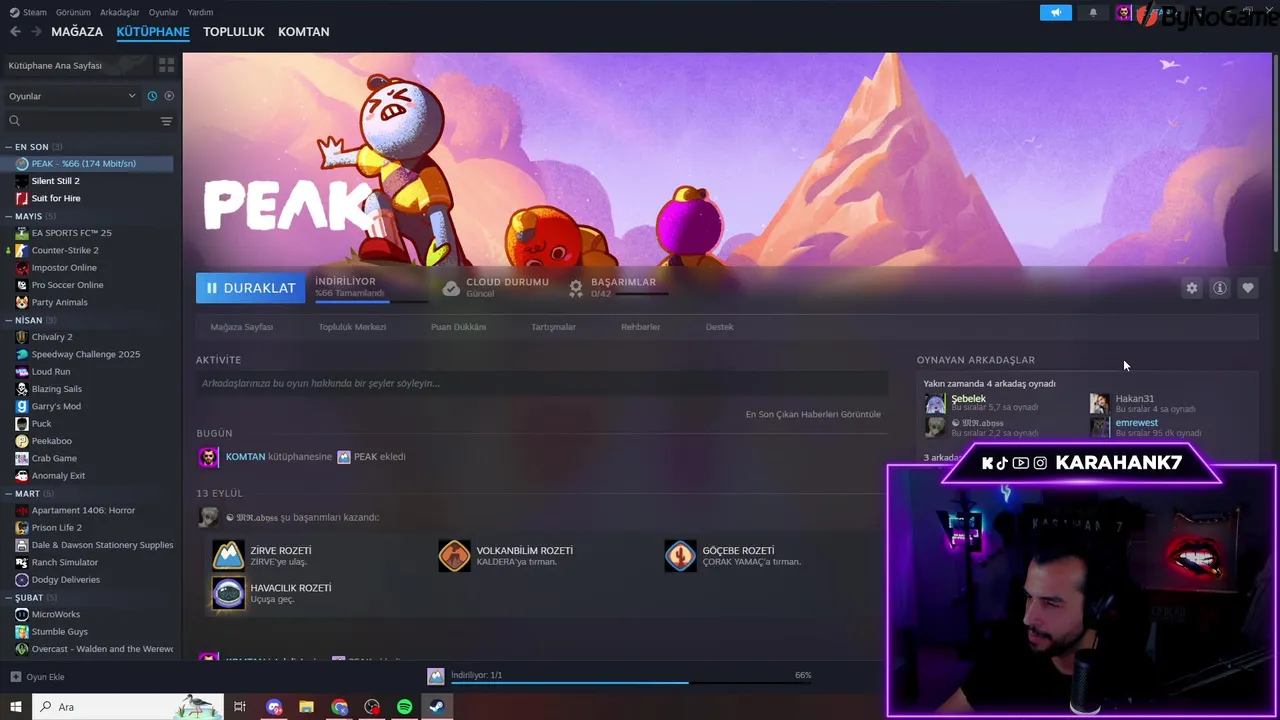Click Loud Run game icon
Image resolution: width=1280 pixels, height=720 pixels.
(x=22, y=372)
